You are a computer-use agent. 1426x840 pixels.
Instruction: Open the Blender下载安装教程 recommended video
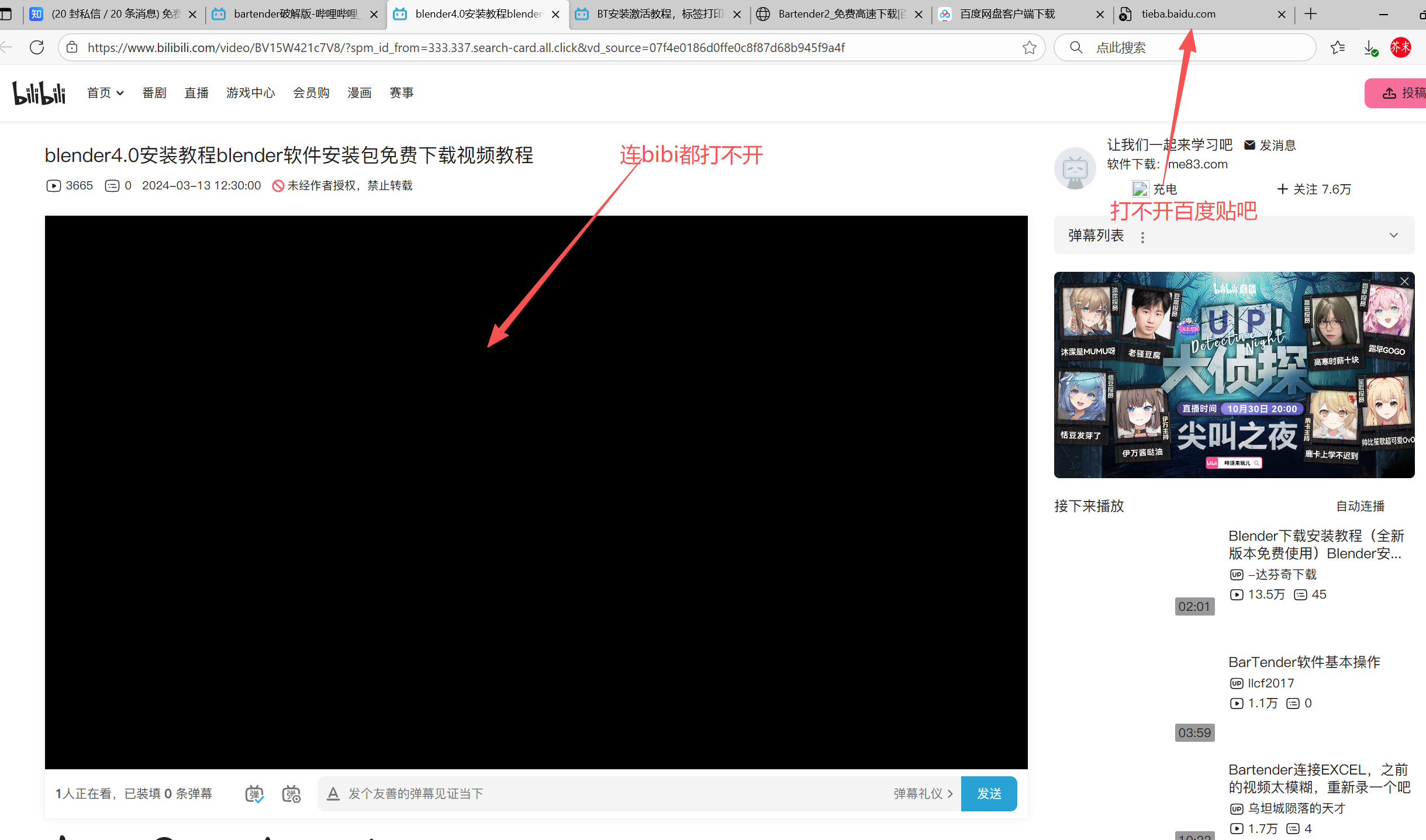1316,544
